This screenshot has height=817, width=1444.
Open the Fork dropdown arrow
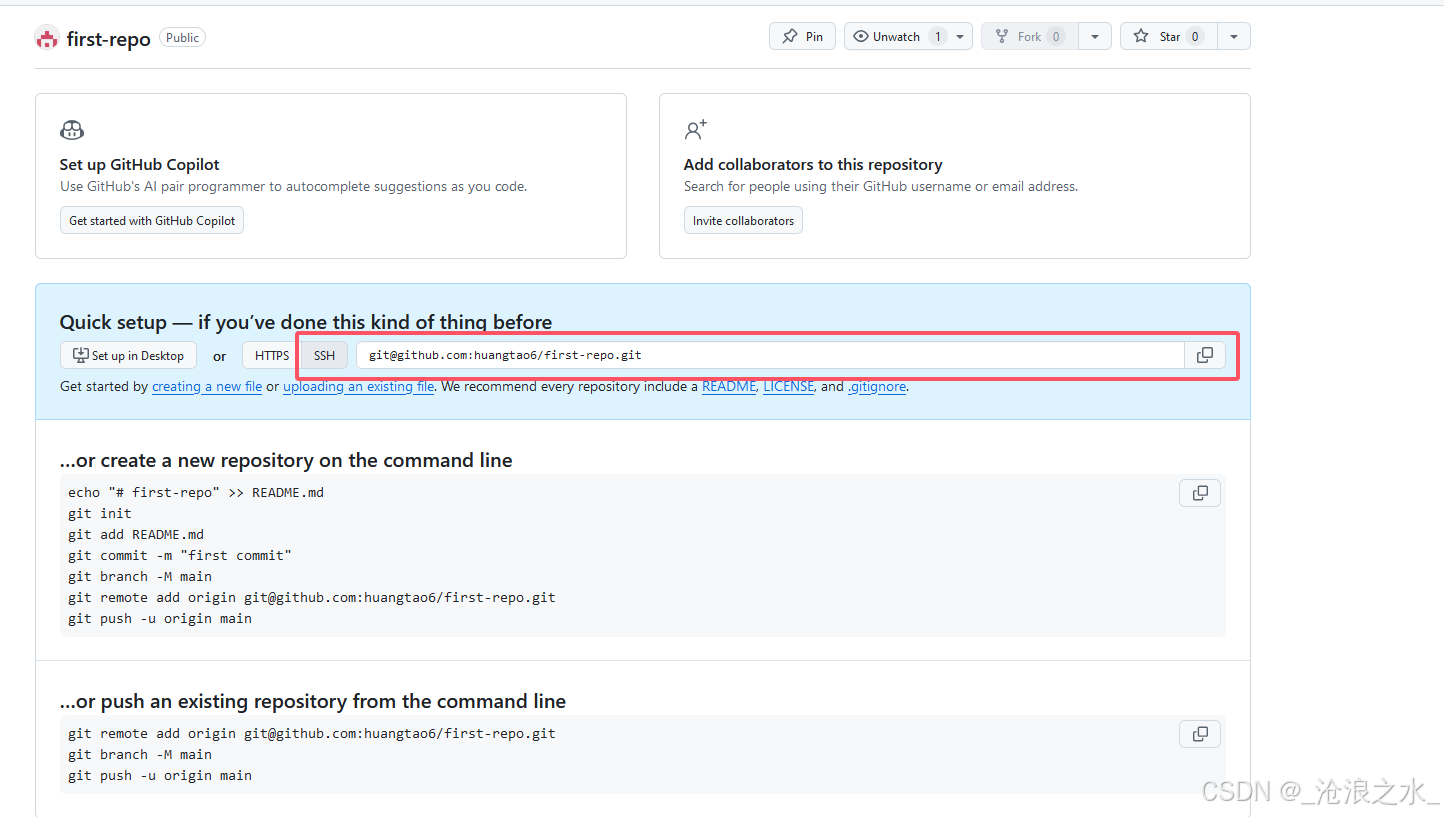(1095, 37)
